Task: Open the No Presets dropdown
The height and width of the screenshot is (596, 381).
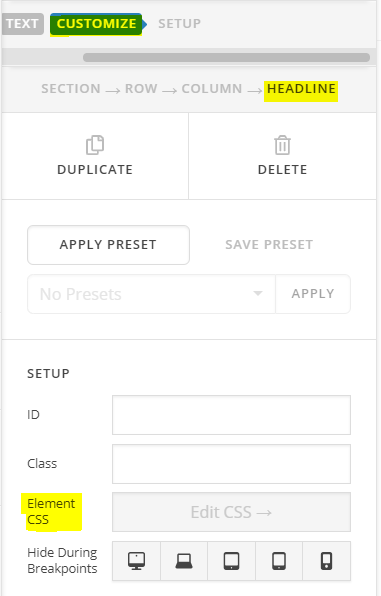Action: coord(151,294)
